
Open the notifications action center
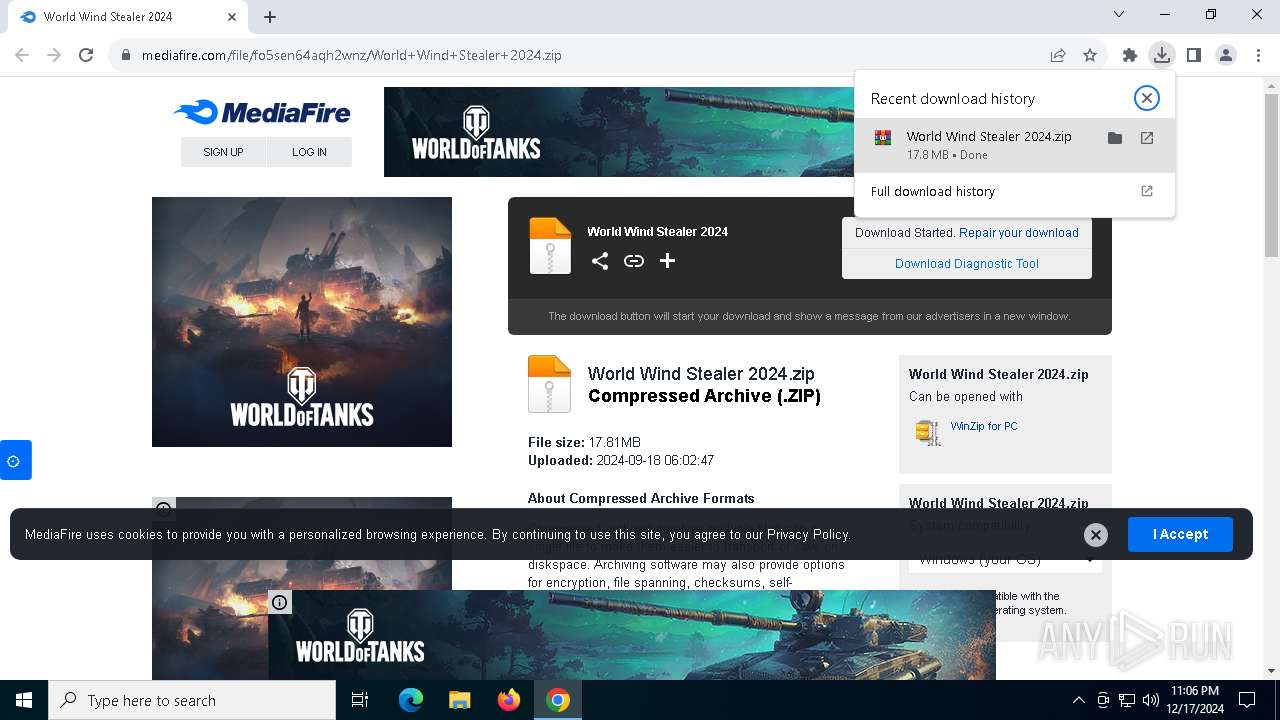1247,700
